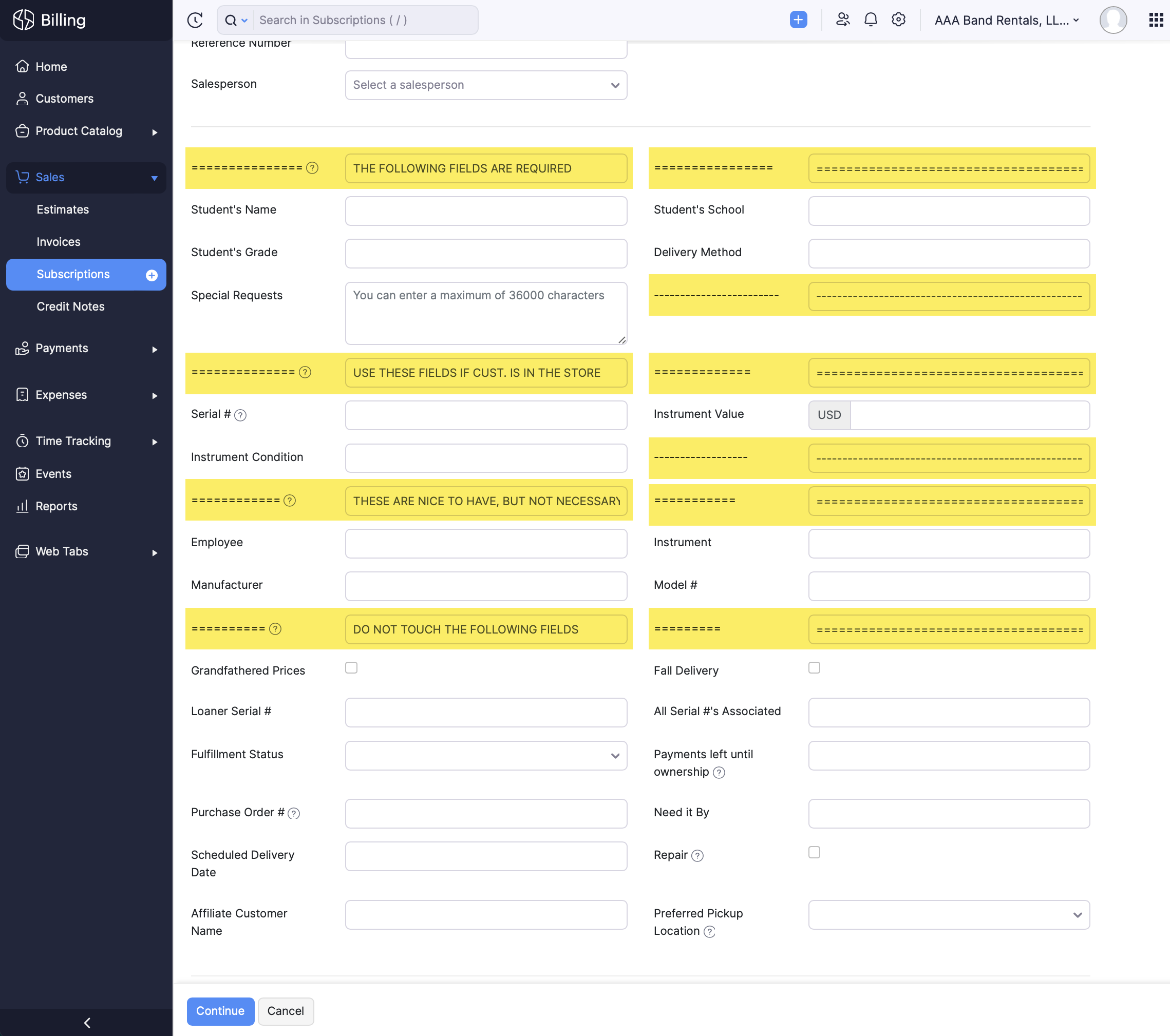1170x1036 pixels.
Task: Open the notifications bell
Action: (870, 20)
